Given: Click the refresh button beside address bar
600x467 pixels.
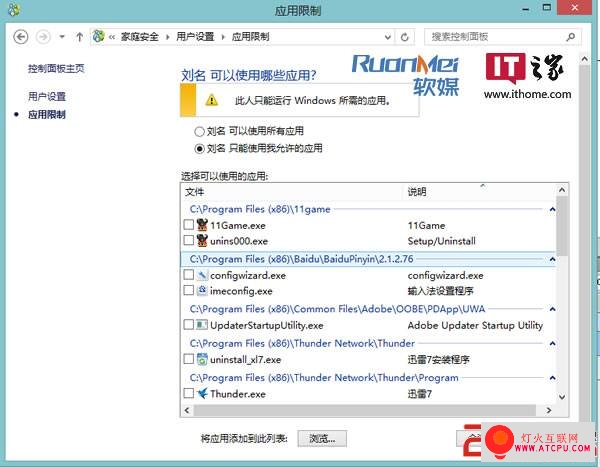Looking at the screenshot, I should 404,37.
